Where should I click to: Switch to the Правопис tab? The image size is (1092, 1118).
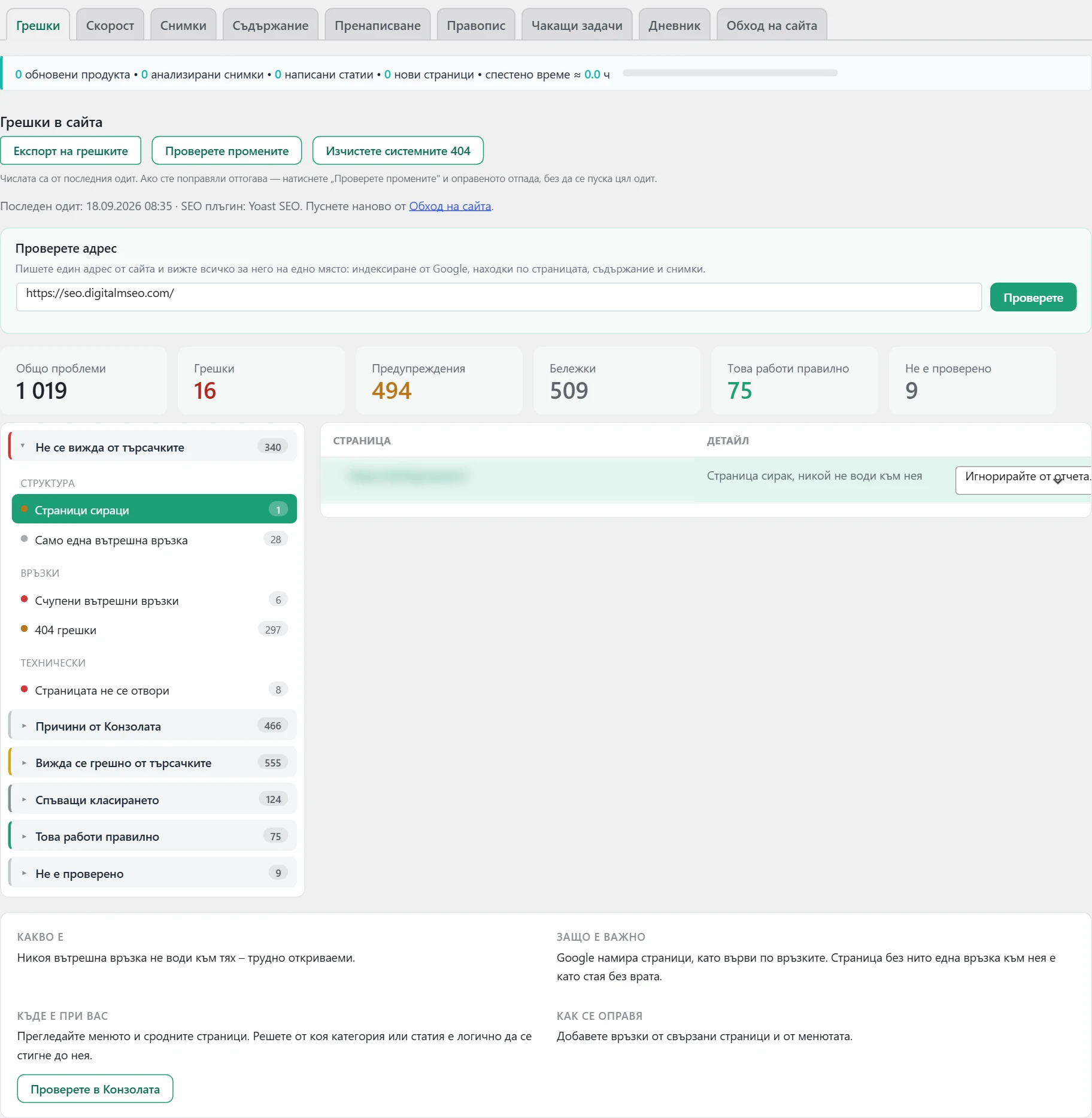pyautogui.click(x=476, y=25)
